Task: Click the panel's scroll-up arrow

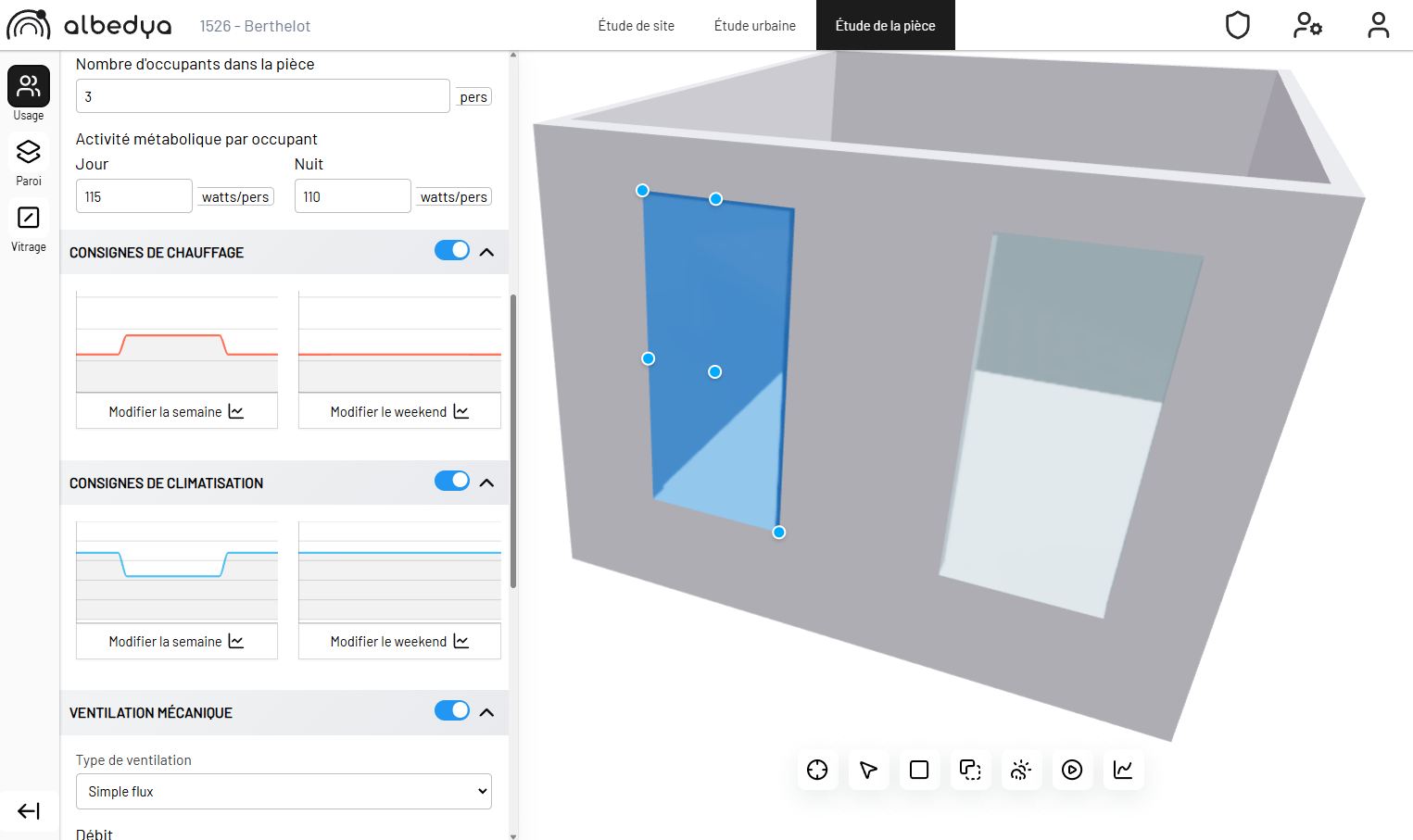Action: coord(513,56)
